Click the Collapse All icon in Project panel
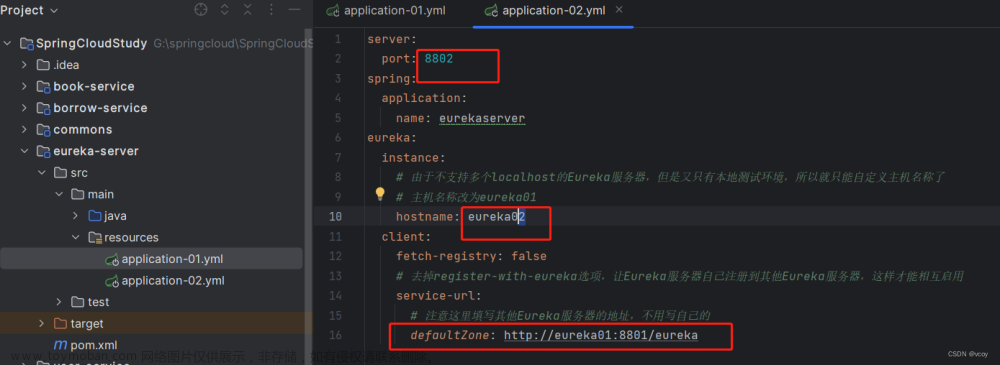The image size is (1000, 365). click(247, 10)
